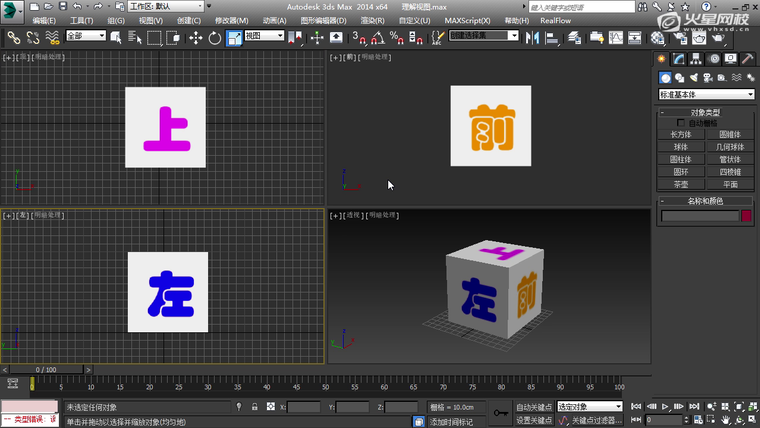Open the Modify command panel tab
Image resolution: width=760 pixels, height=428 pixels.
pyautogui.click(x=678, y=59)
